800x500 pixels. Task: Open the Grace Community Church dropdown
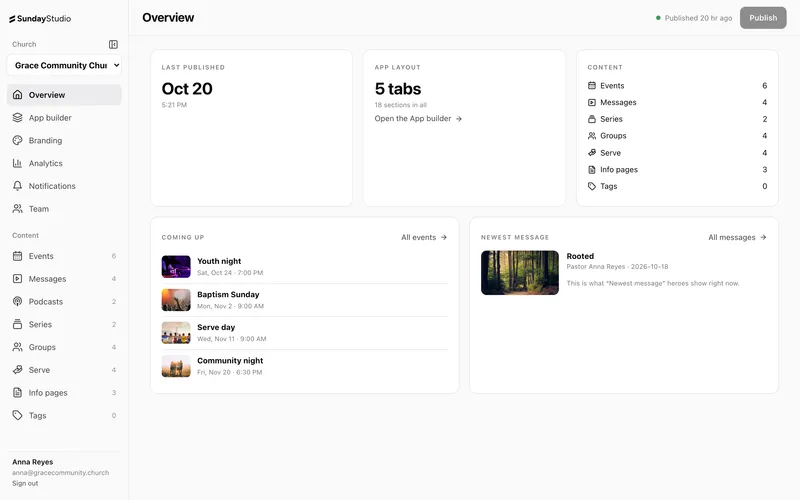click(x=64, y=65)
